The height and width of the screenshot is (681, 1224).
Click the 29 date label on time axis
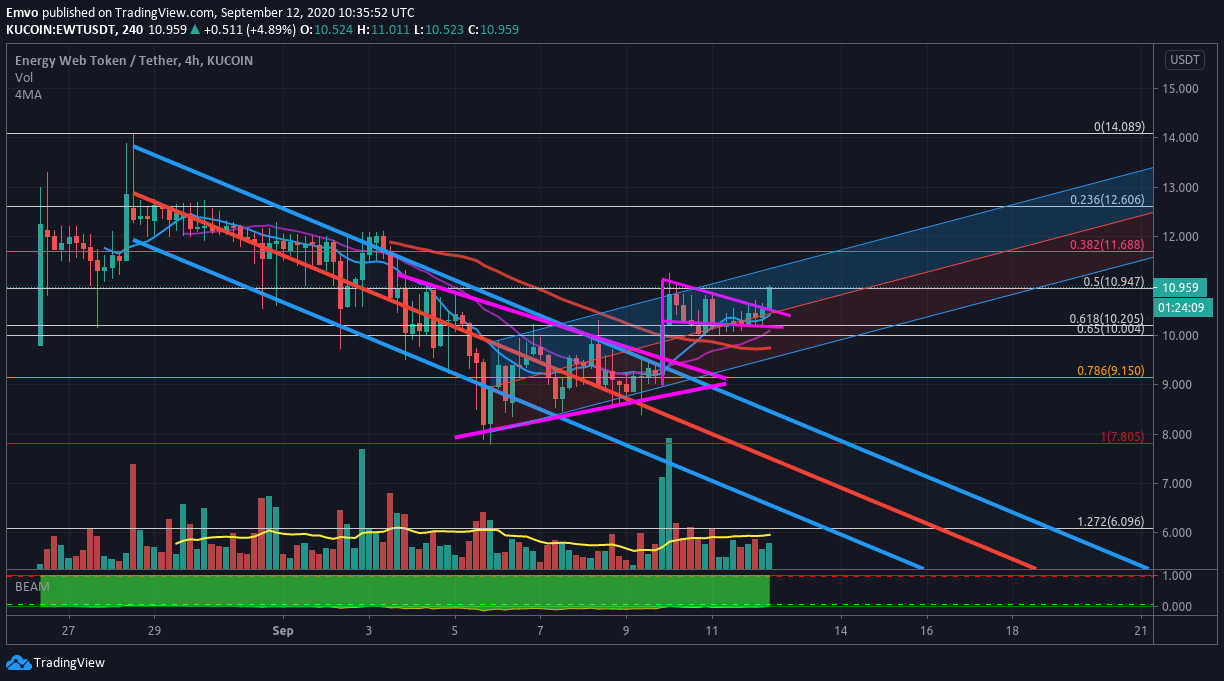[x=154, y=631]
